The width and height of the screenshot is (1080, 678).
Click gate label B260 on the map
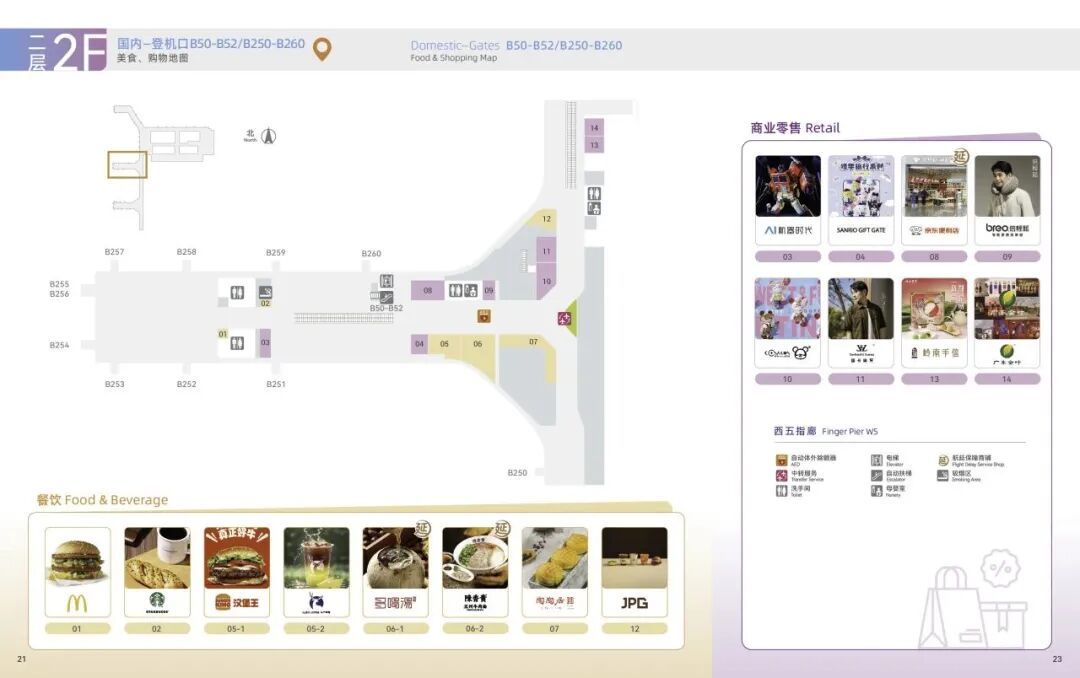pyautogui.click(x=371, y=254)
